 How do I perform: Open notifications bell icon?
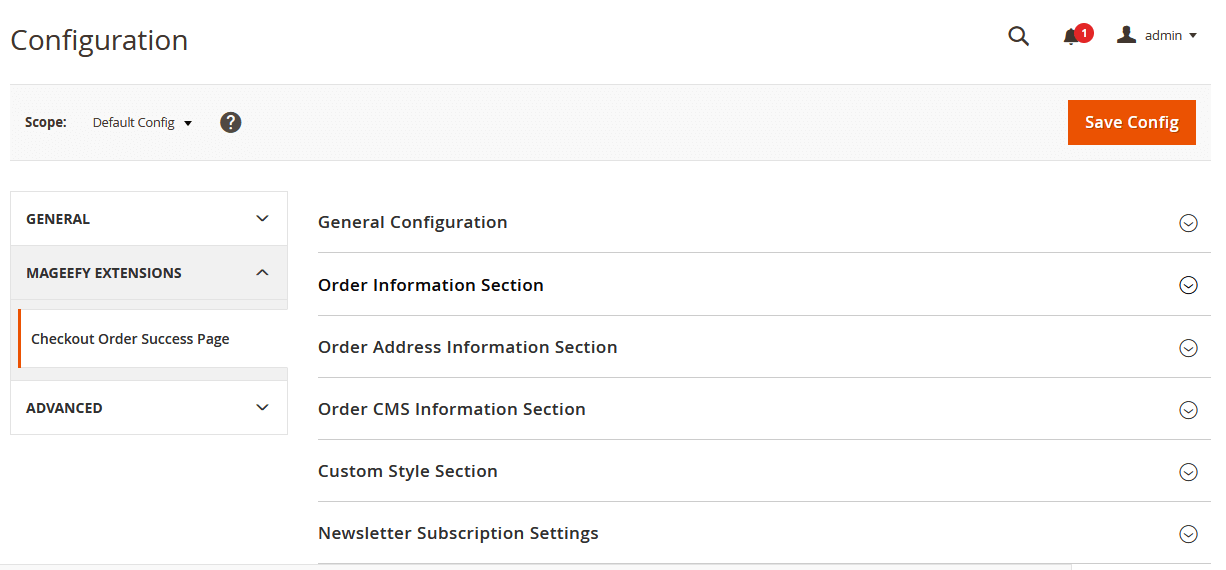click(x=1071, y=37)
